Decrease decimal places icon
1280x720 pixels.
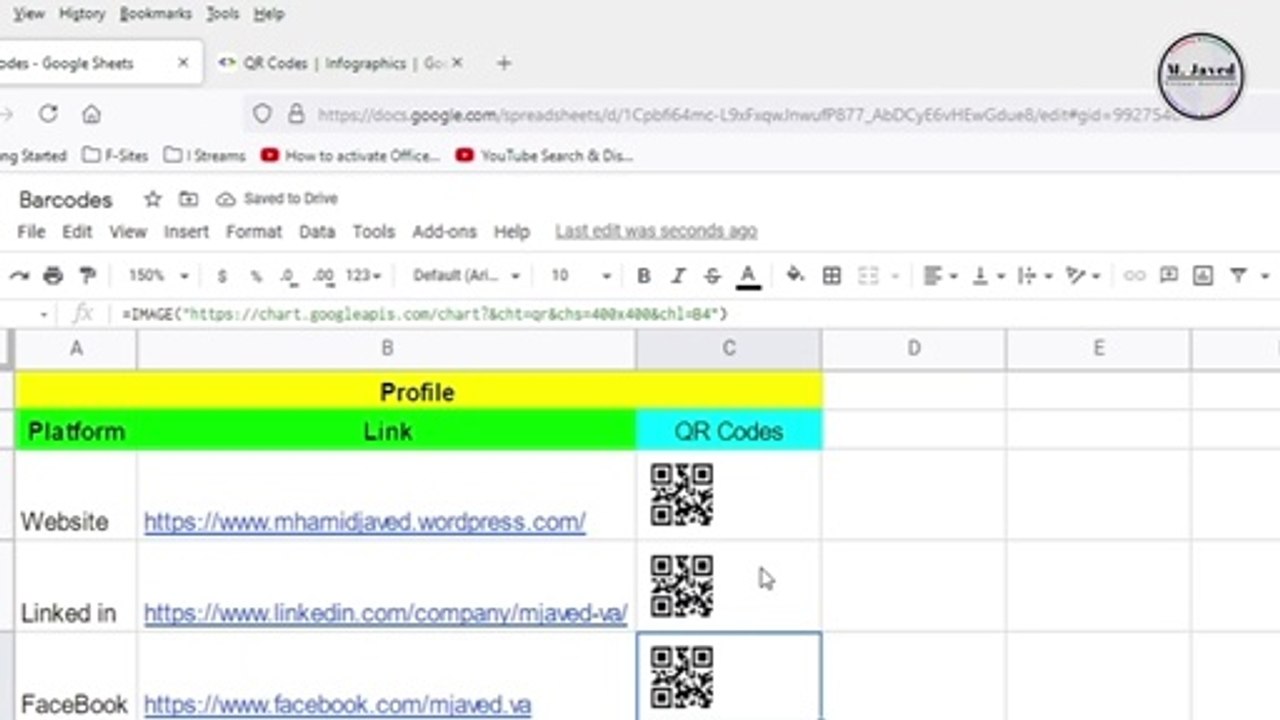coord(288,275)
